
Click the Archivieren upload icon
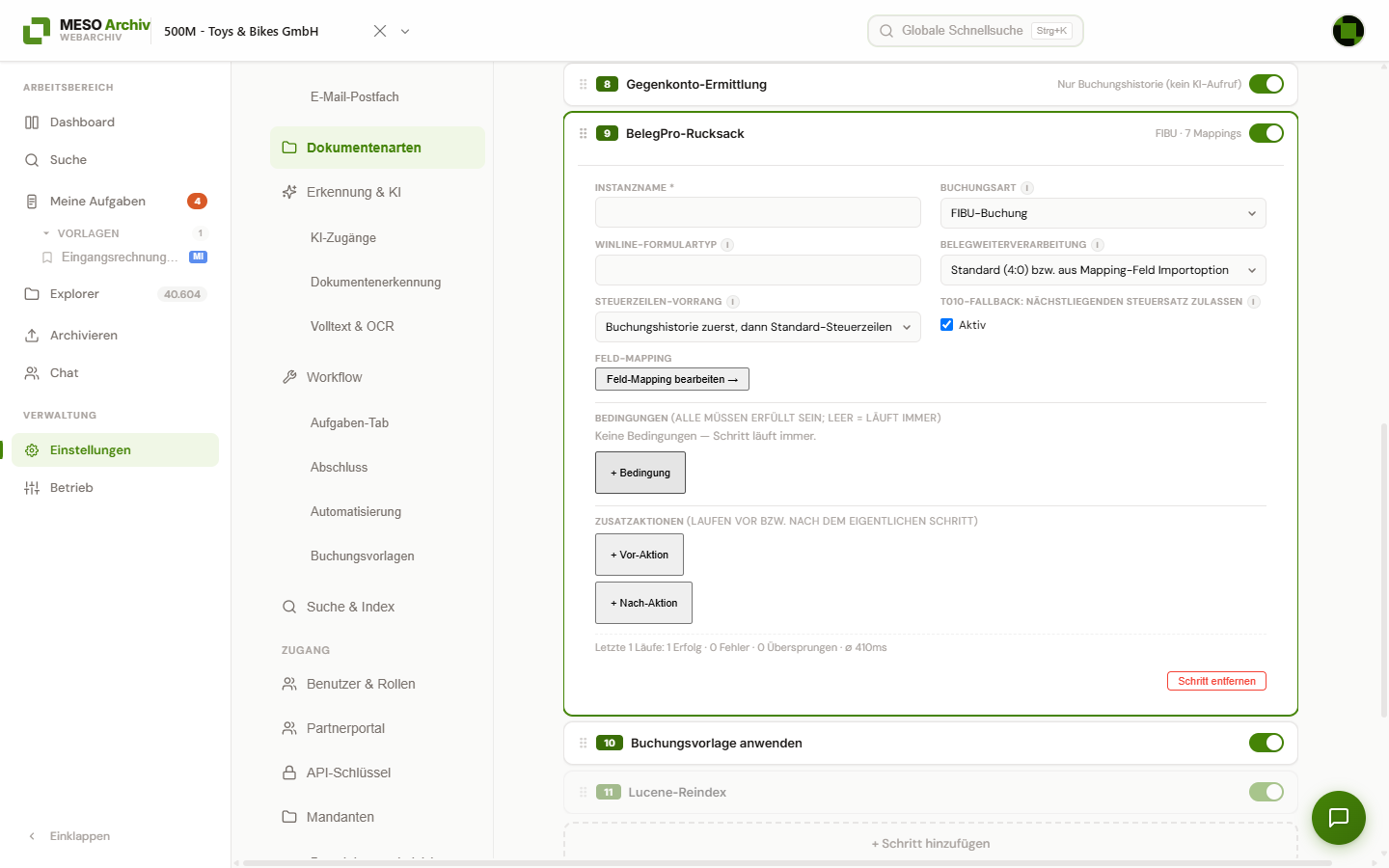pyautogui.click(x=32, y=336)
